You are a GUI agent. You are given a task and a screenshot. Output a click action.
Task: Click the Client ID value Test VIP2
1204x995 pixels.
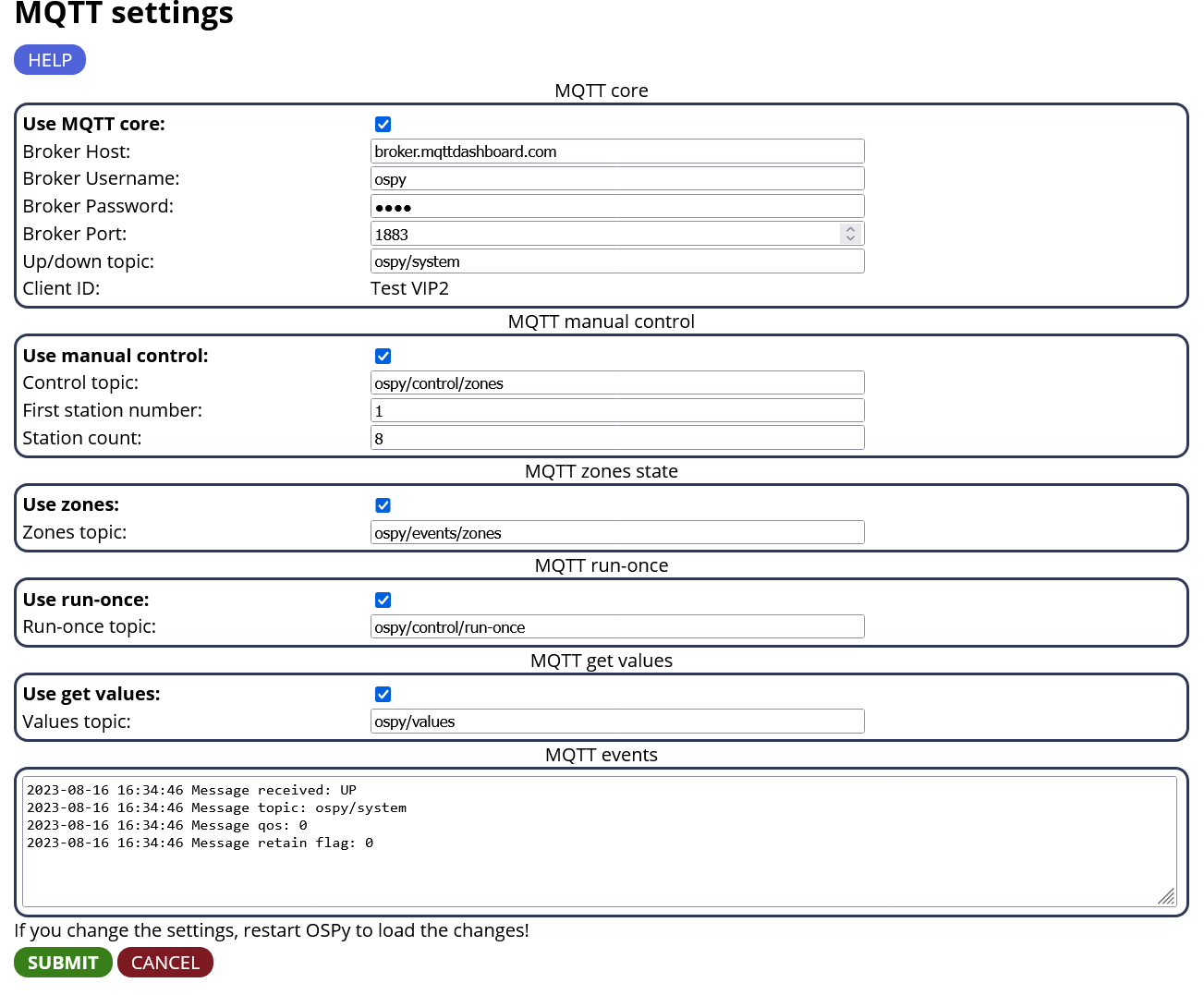tap(409, 288)
